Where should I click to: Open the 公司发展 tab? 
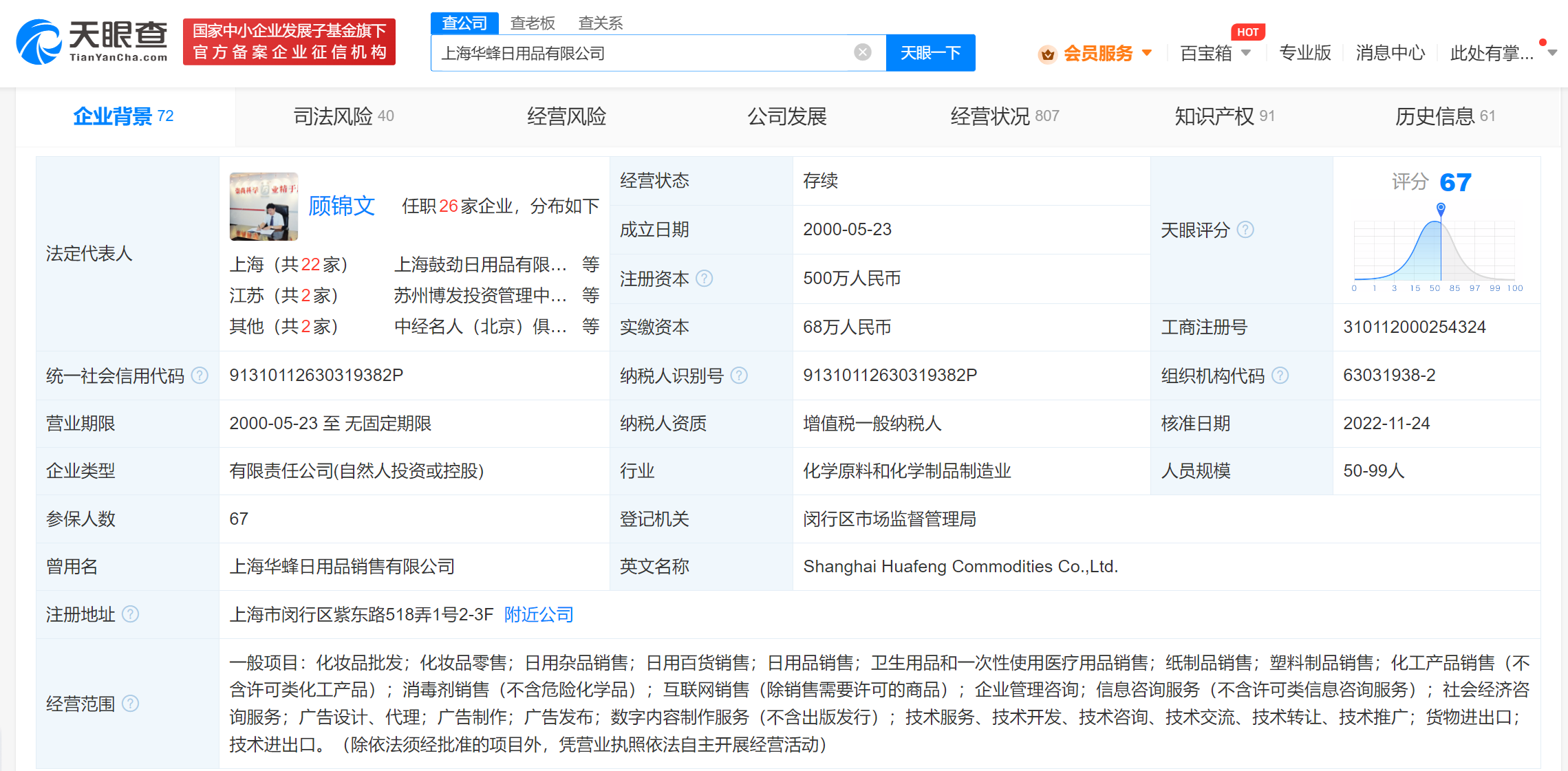click(x=787, y=116)
